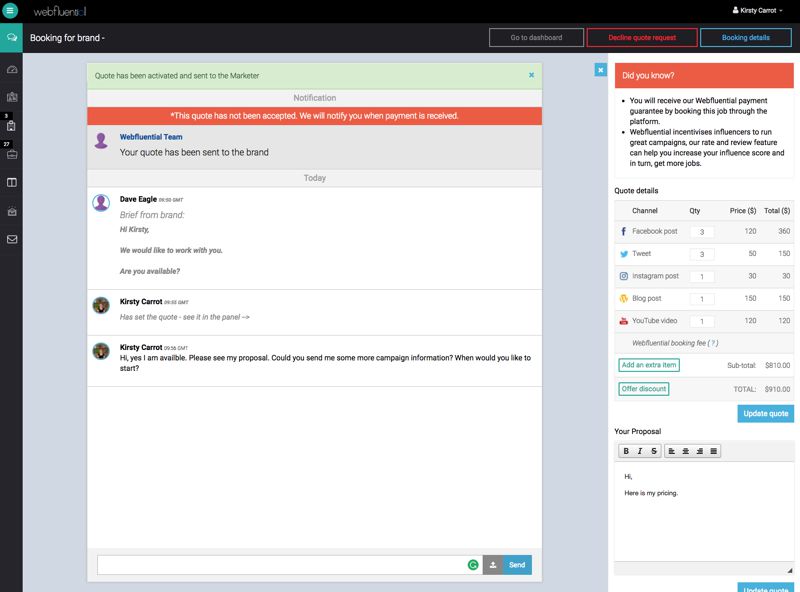Screen dimensions: 800x592
Task: Click the Tweet price '50'
Action: pos(752,254)
